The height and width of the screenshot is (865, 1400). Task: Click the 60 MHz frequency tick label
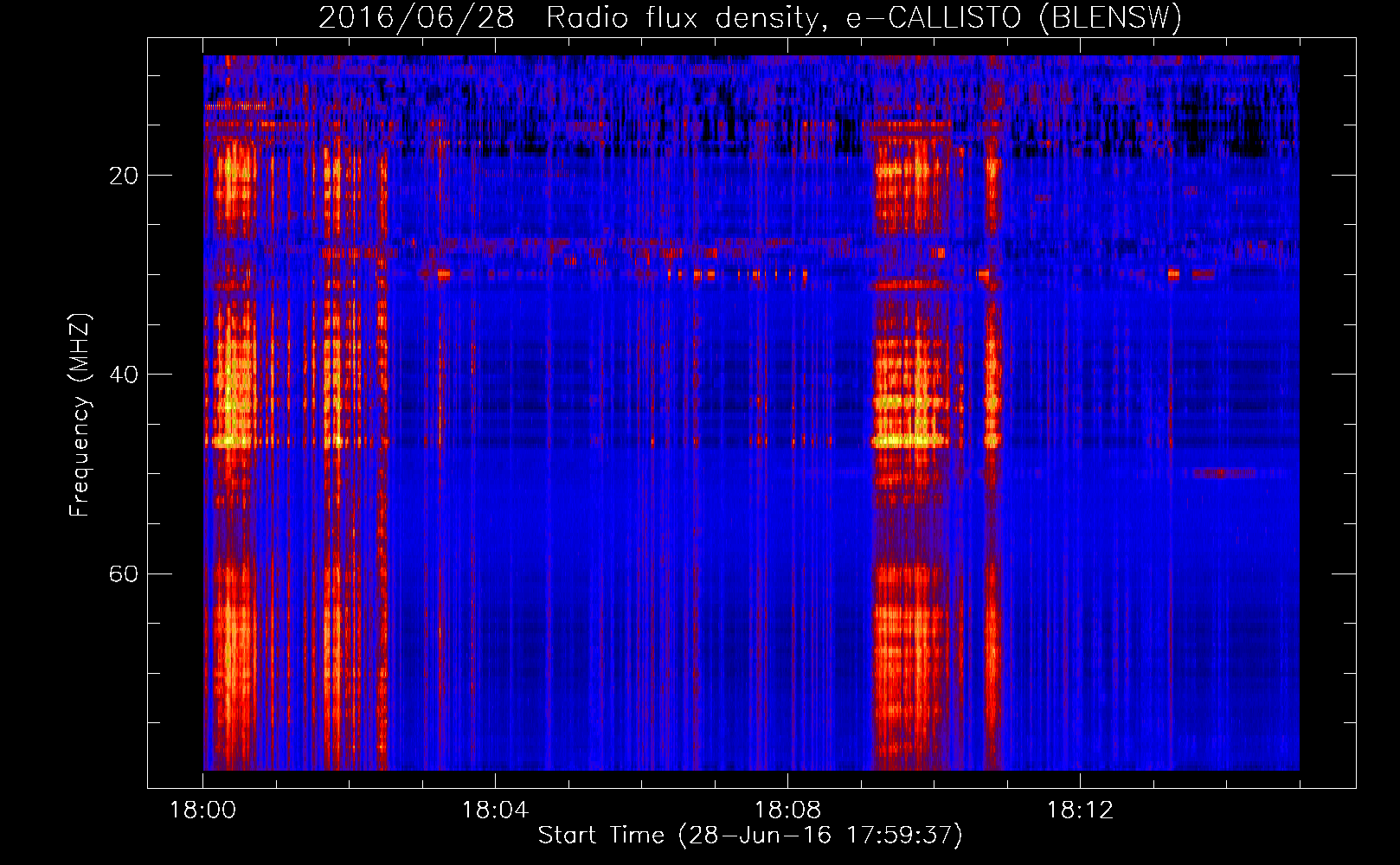click(x=124, y=573)
